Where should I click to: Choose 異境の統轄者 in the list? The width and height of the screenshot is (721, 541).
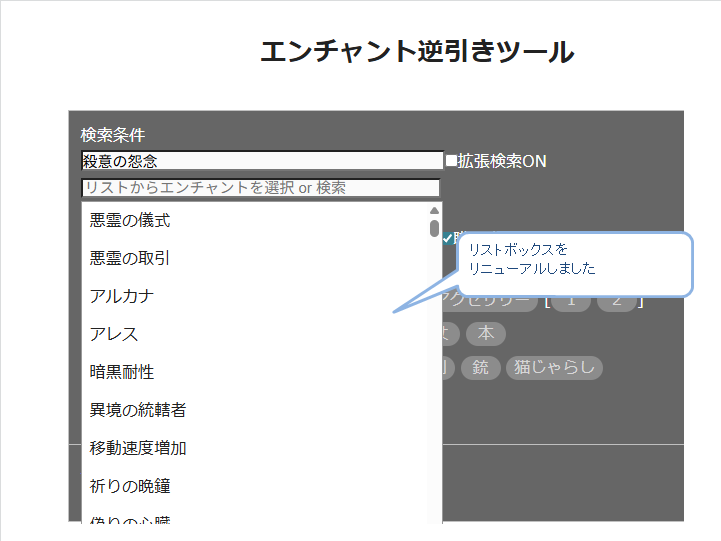click(138, 410)
